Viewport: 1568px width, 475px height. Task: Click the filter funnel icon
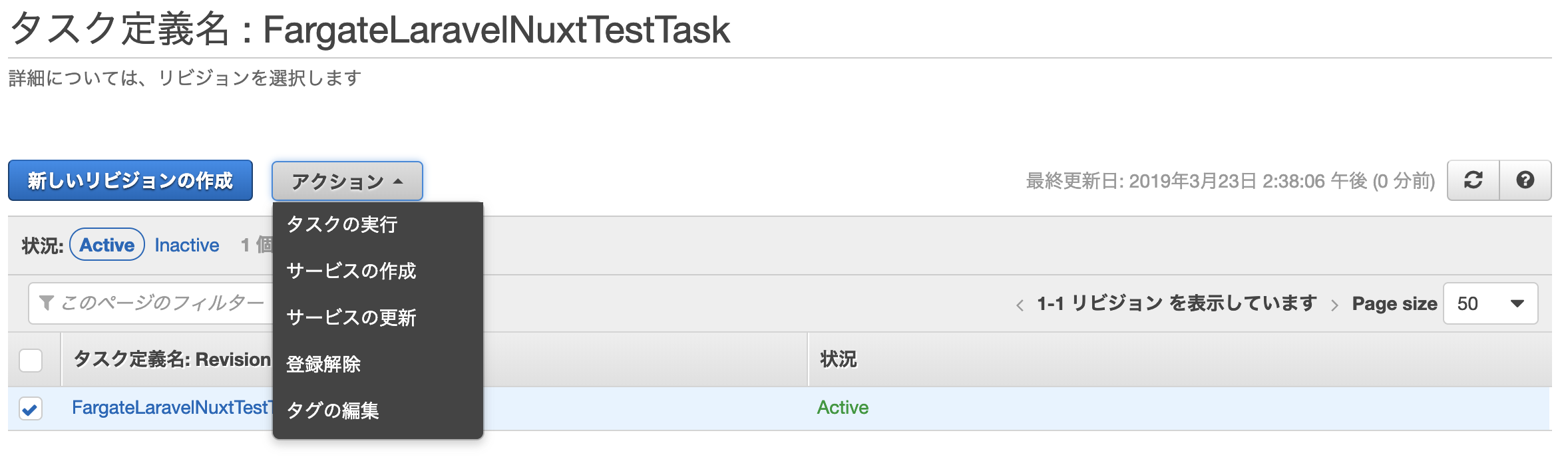pyautogui.click(x=46, y=303)
